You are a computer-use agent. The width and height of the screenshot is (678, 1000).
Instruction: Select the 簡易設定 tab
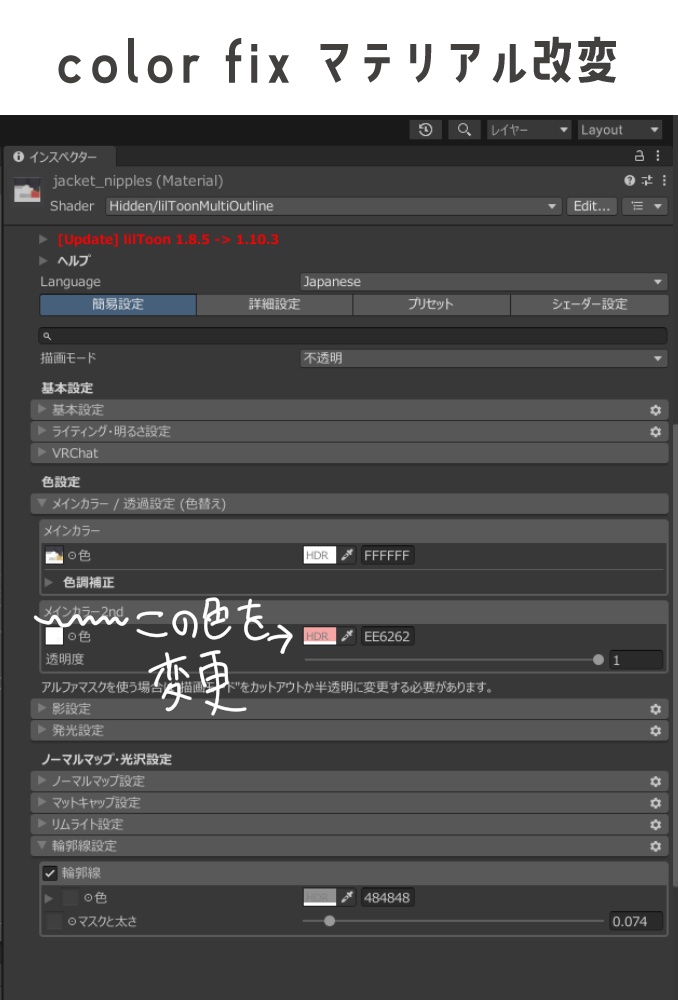[x=118, y=304]
